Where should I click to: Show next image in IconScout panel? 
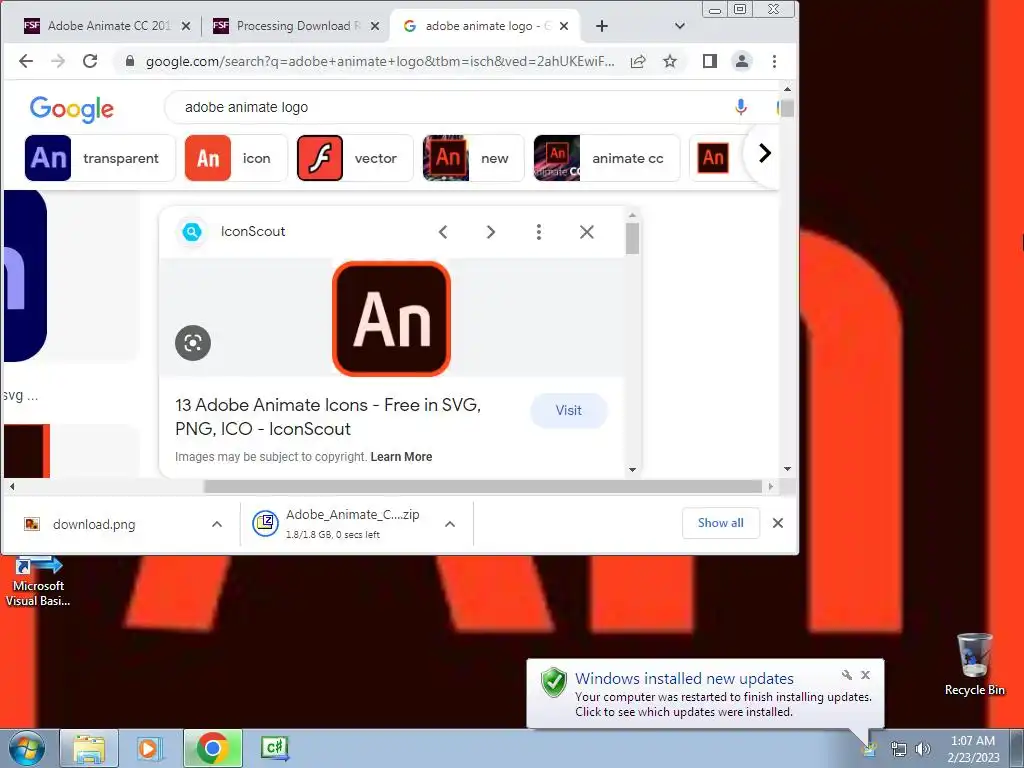point(491,232)
